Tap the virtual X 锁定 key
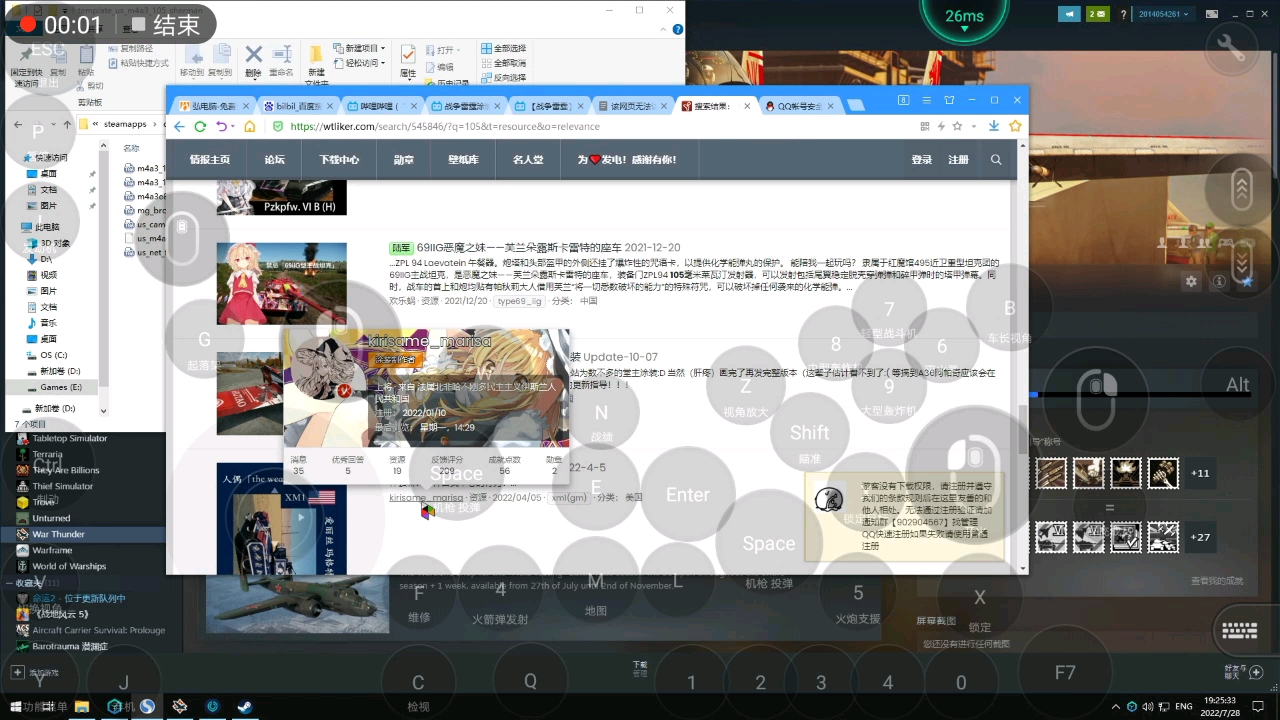This screenshot has height=720, width=1280. [x=980, y=597]
